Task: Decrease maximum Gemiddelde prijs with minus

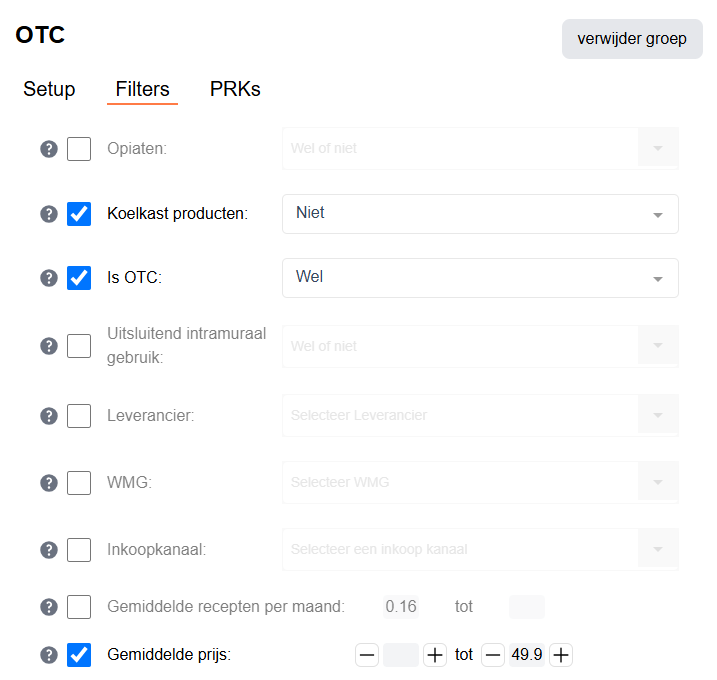Action: (493, 655)
